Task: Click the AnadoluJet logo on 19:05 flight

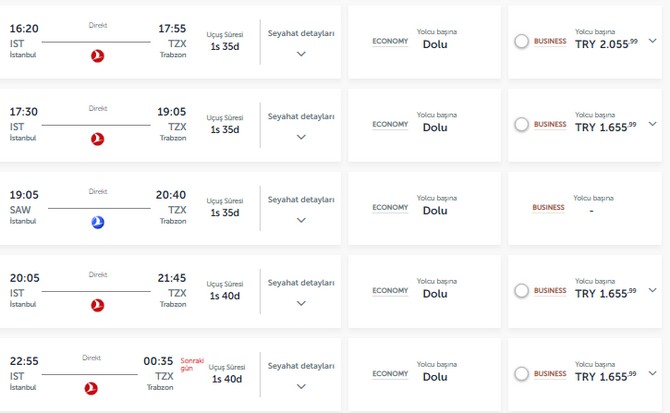Action: coord(97,222)
